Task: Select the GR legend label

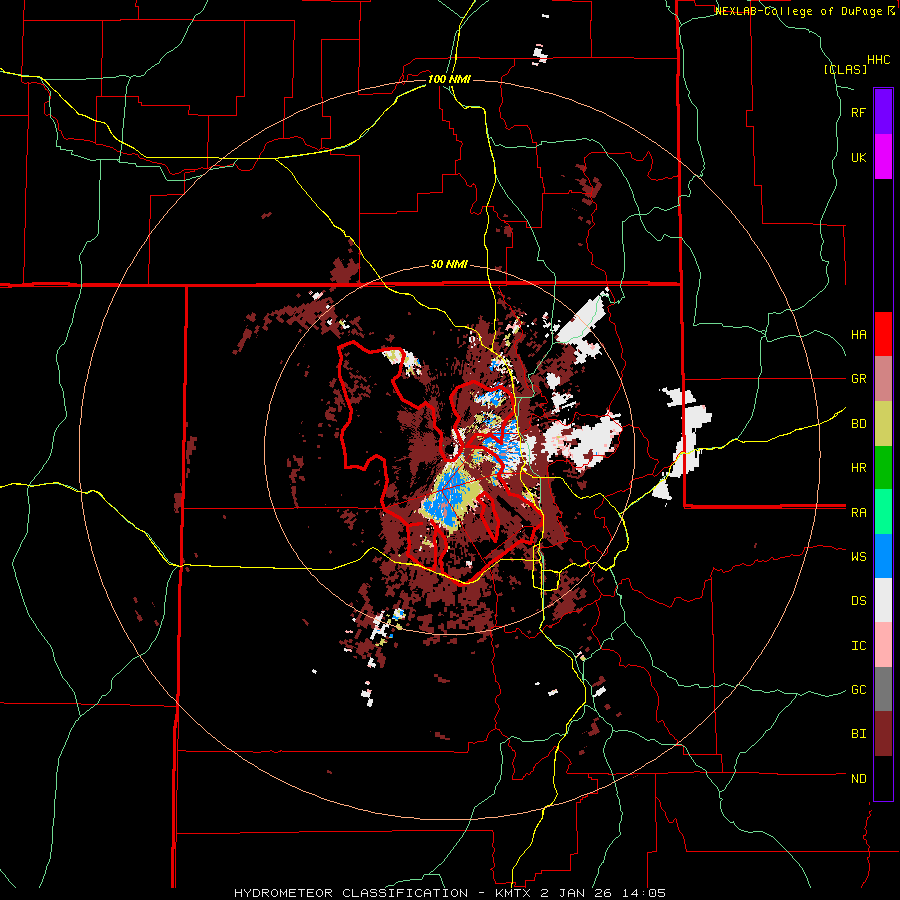Action: point(858,379)
